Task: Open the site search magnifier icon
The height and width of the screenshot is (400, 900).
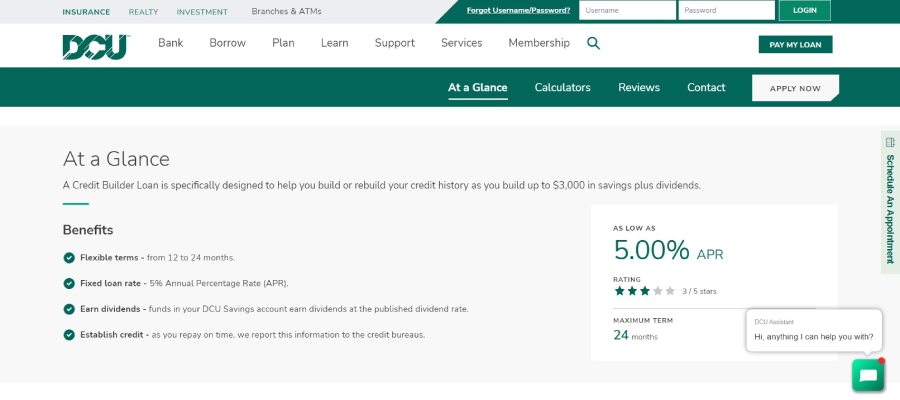Action: click(593, 43)
